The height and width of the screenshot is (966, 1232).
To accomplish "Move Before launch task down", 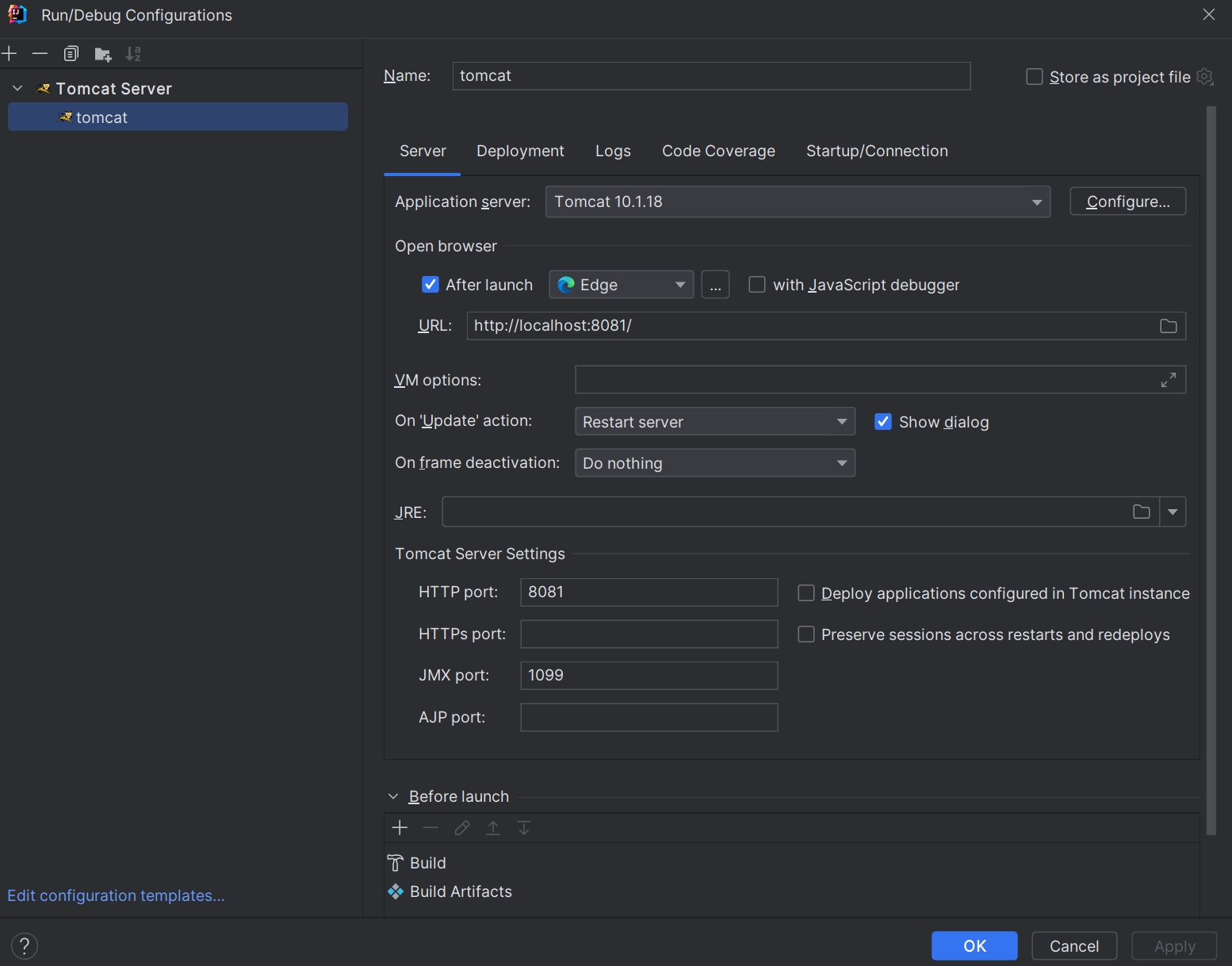I will click(x=524, y=828).
